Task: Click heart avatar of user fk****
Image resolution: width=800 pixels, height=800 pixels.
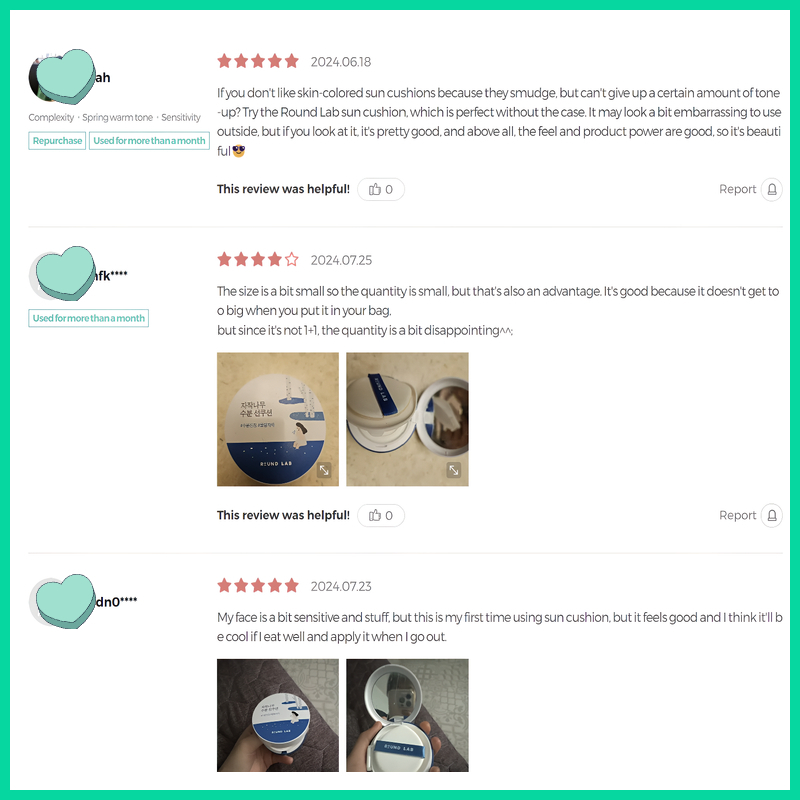Action: click(64, 274)
